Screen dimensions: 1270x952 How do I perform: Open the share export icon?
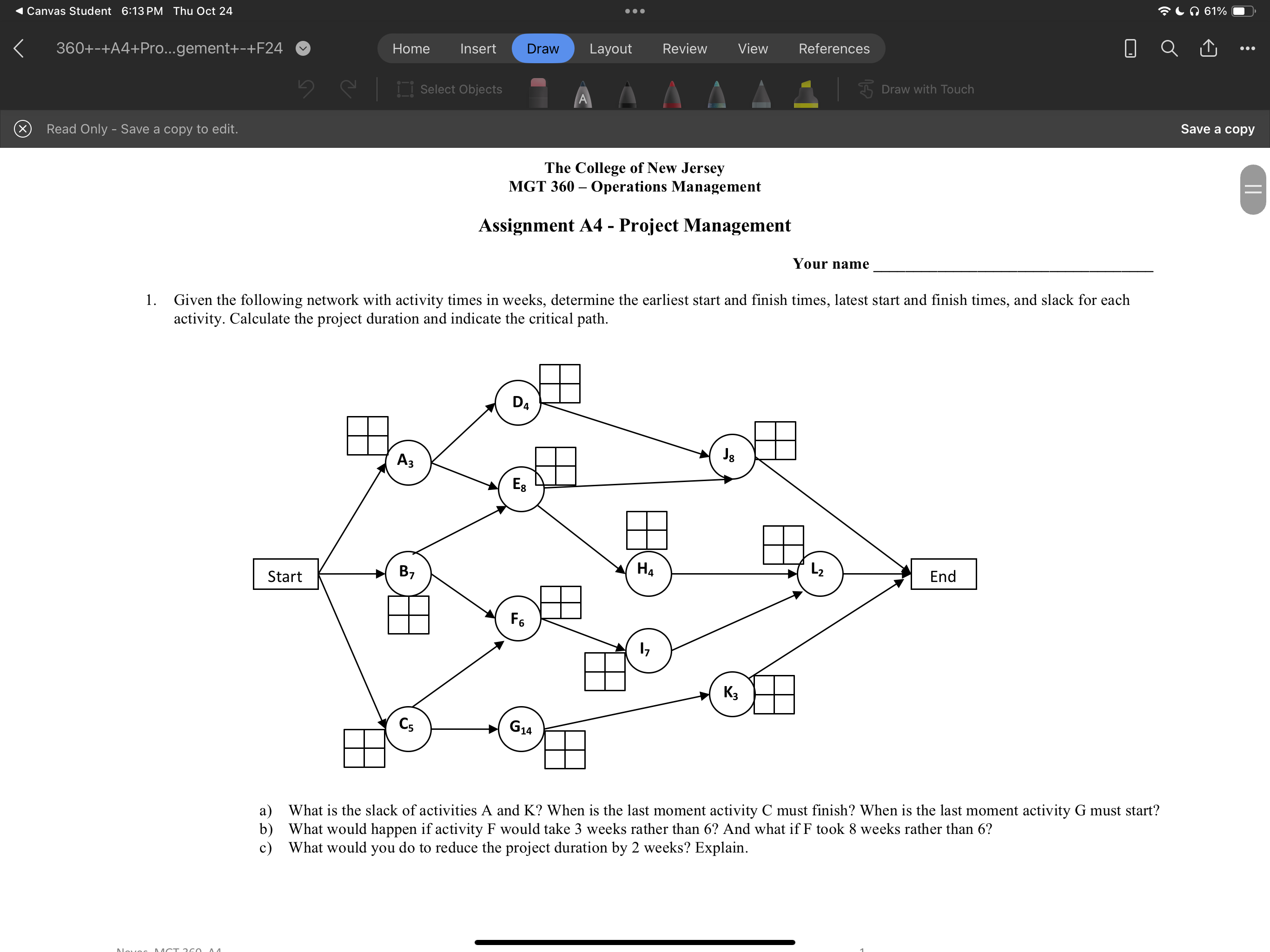1208,48
